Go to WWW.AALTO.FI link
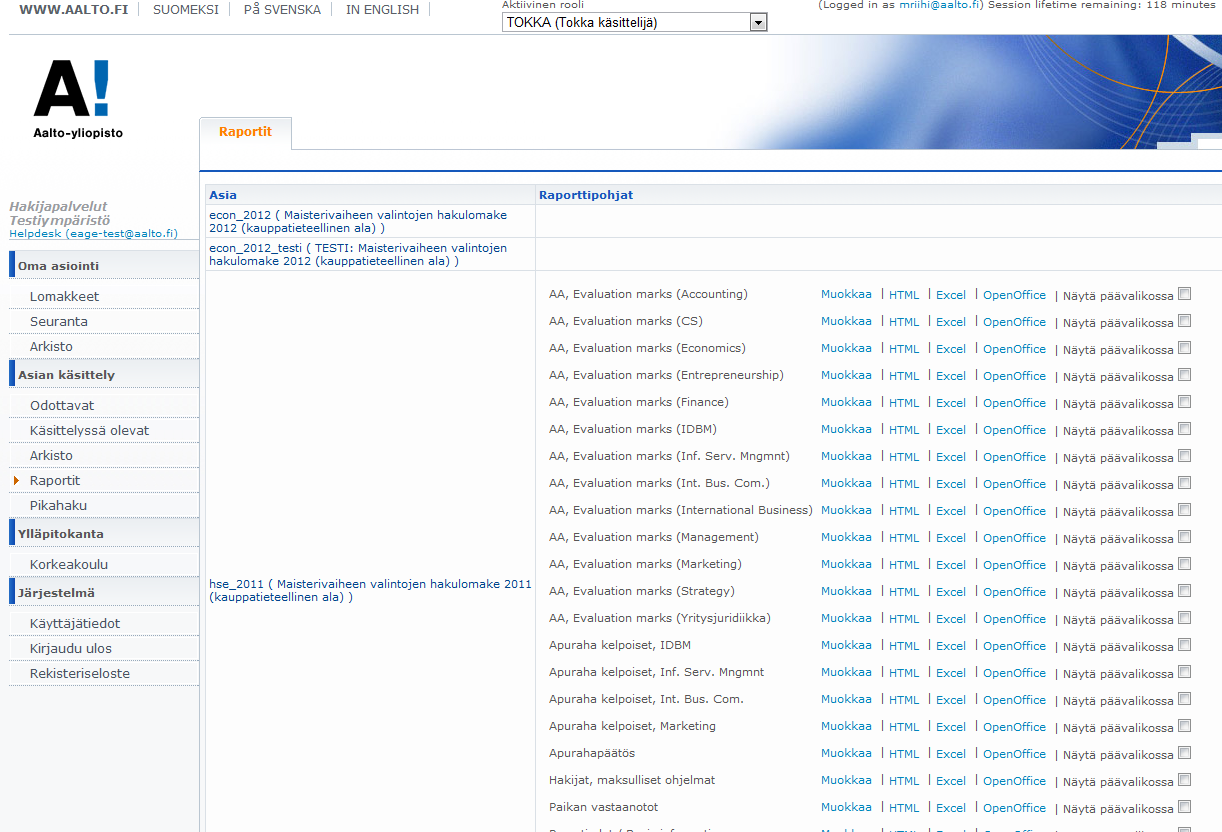The width and height of the screenshot is (1222, 832). point(74,9)
